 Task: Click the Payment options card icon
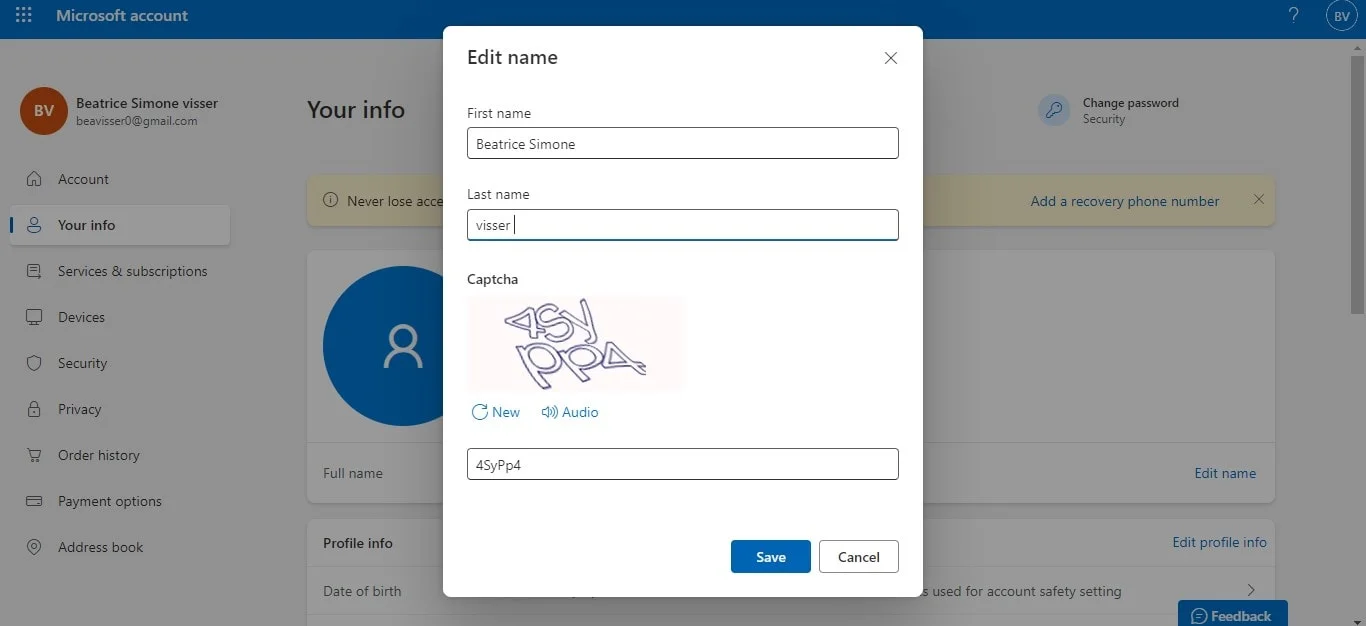[34, 501]
